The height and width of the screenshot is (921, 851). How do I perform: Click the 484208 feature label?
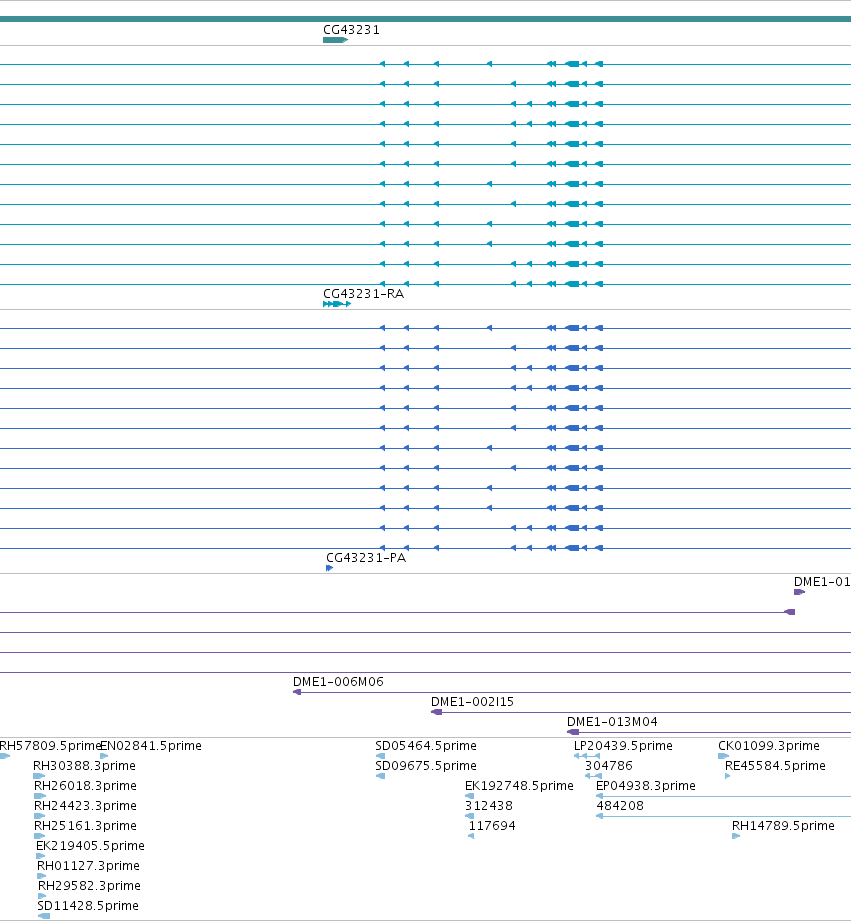click(x=620, y=806)
